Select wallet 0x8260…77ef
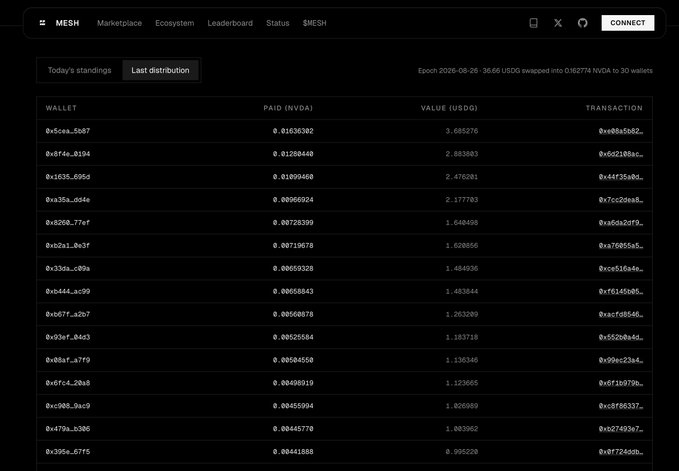Image resolution: width=679 pixels, height=471 pixels. pyautogui.click(x=68, y=223)
